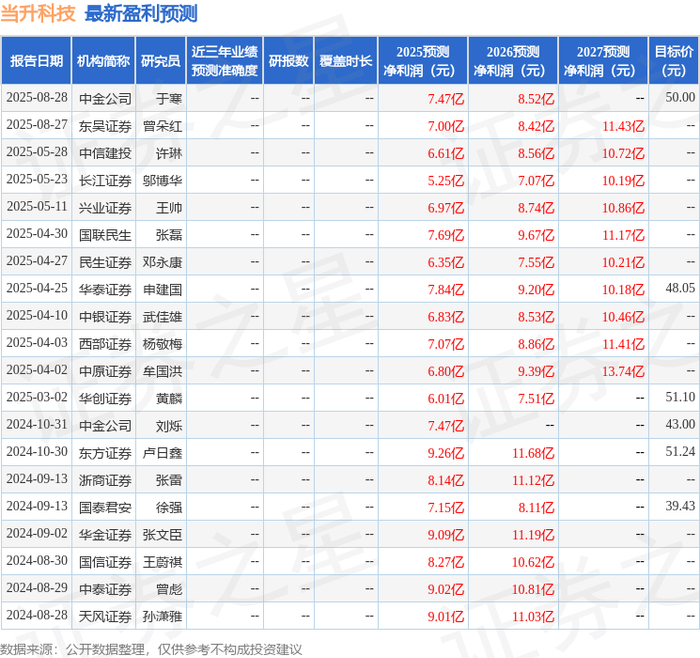This screenshot has width=700, height=658.
Task: Click the 近三年业绩预测准确度 column header
Action: 225,61
